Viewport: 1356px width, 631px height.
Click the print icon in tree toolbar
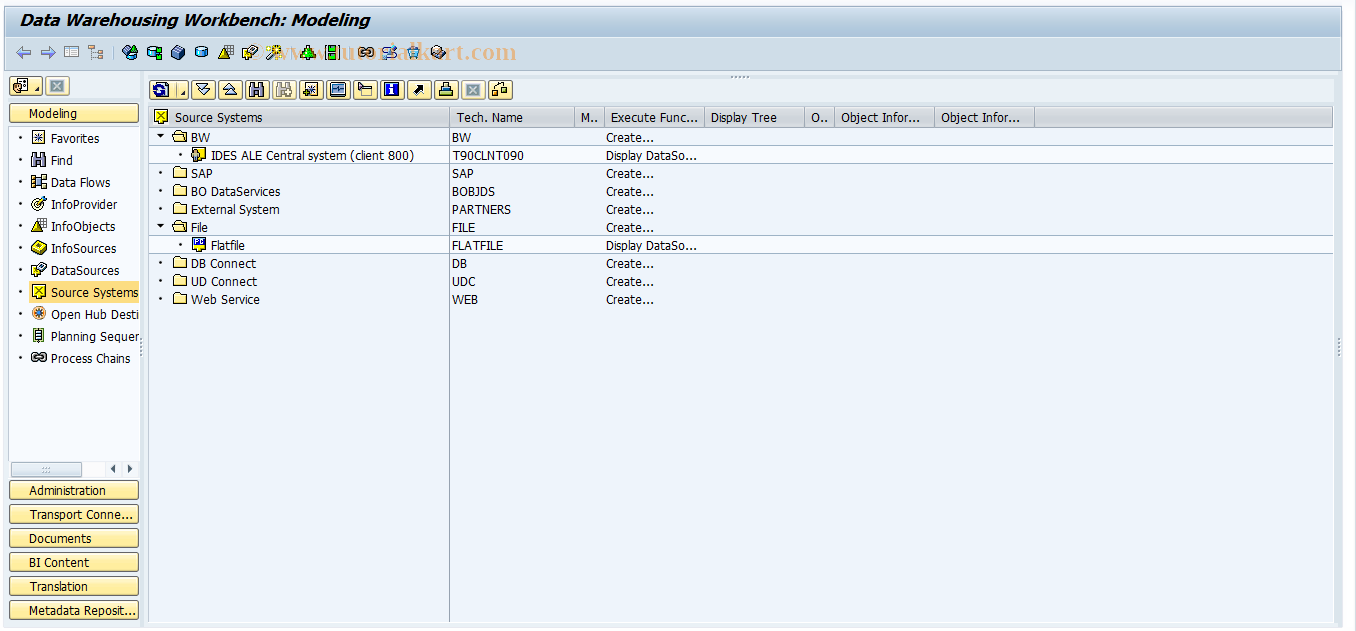(446, 90)
